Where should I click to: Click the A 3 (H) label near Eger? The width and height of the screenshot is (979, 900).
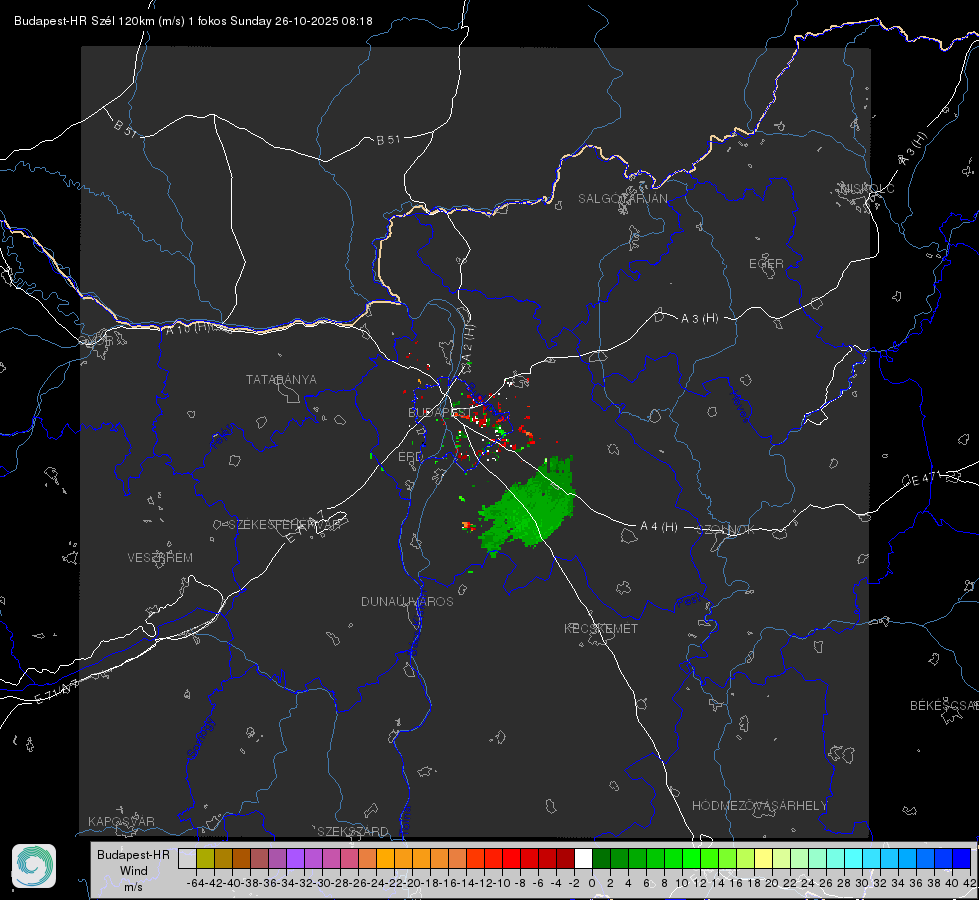699,318
